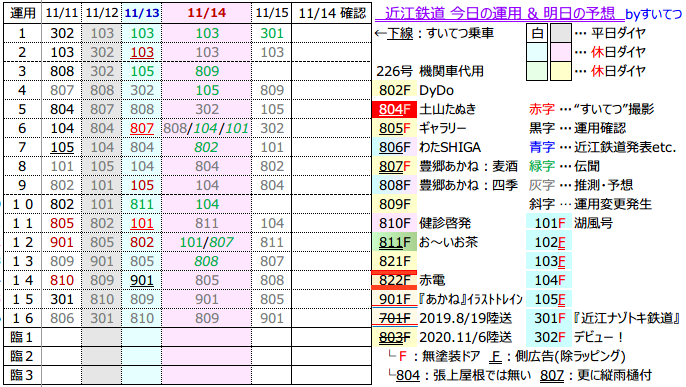Screen dimensions: 686x387
Task: Click the 805F ギャラリー legend cell
Action: click(x=394, y=128)
